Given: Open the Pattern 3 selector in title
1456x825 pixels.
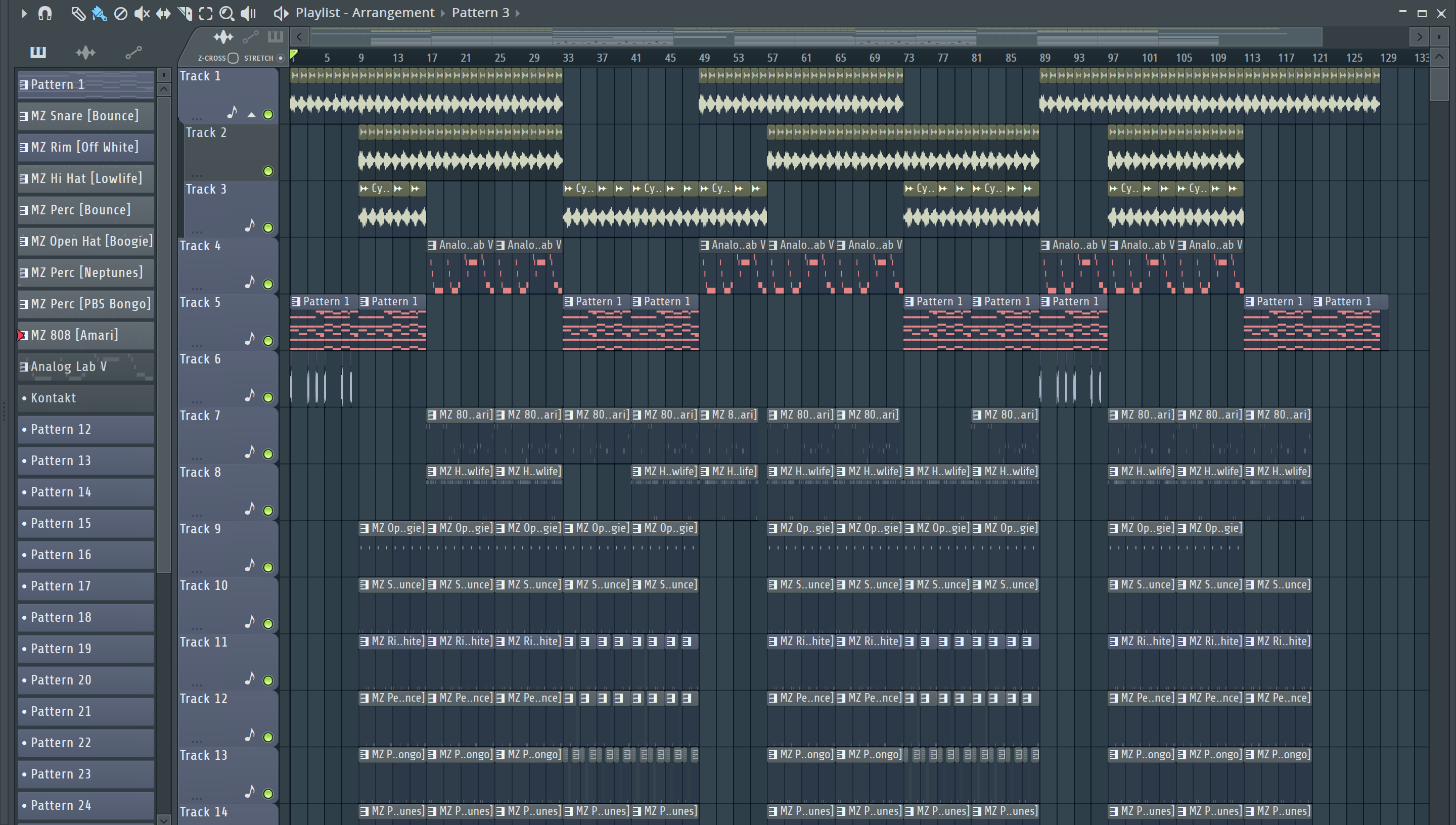Looking at the screenshot, I should 480,13.
